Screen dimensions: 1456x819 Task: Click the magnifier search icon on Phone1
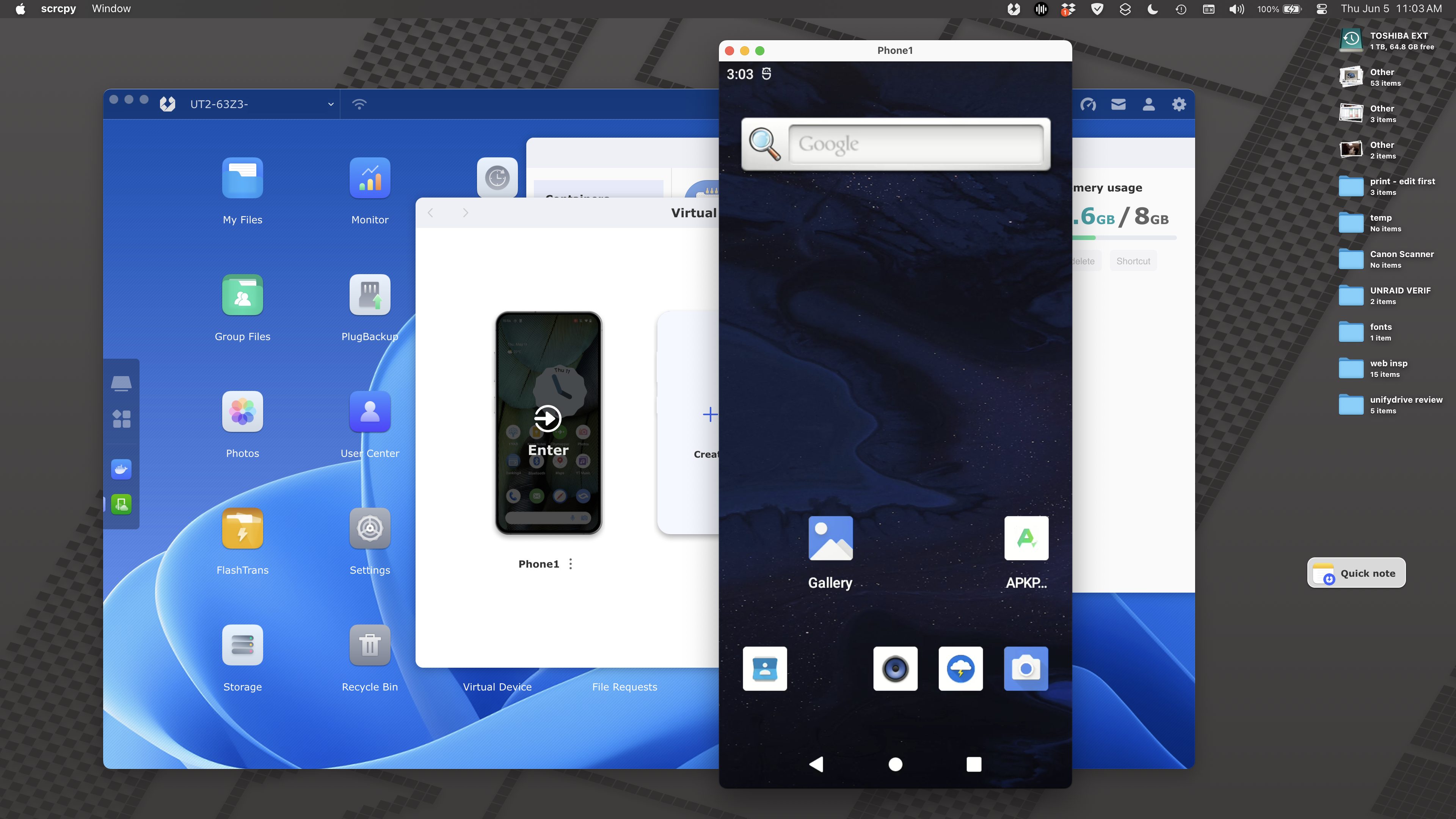tap(765, 144)
